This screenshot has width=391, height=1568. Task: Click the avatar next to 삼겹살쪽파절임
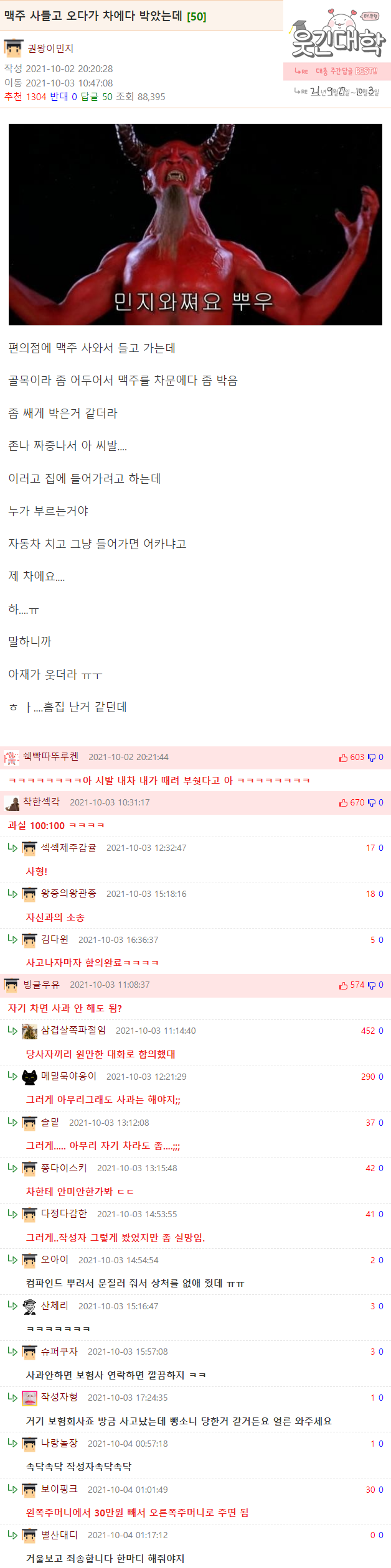[x=29, y=1031]
